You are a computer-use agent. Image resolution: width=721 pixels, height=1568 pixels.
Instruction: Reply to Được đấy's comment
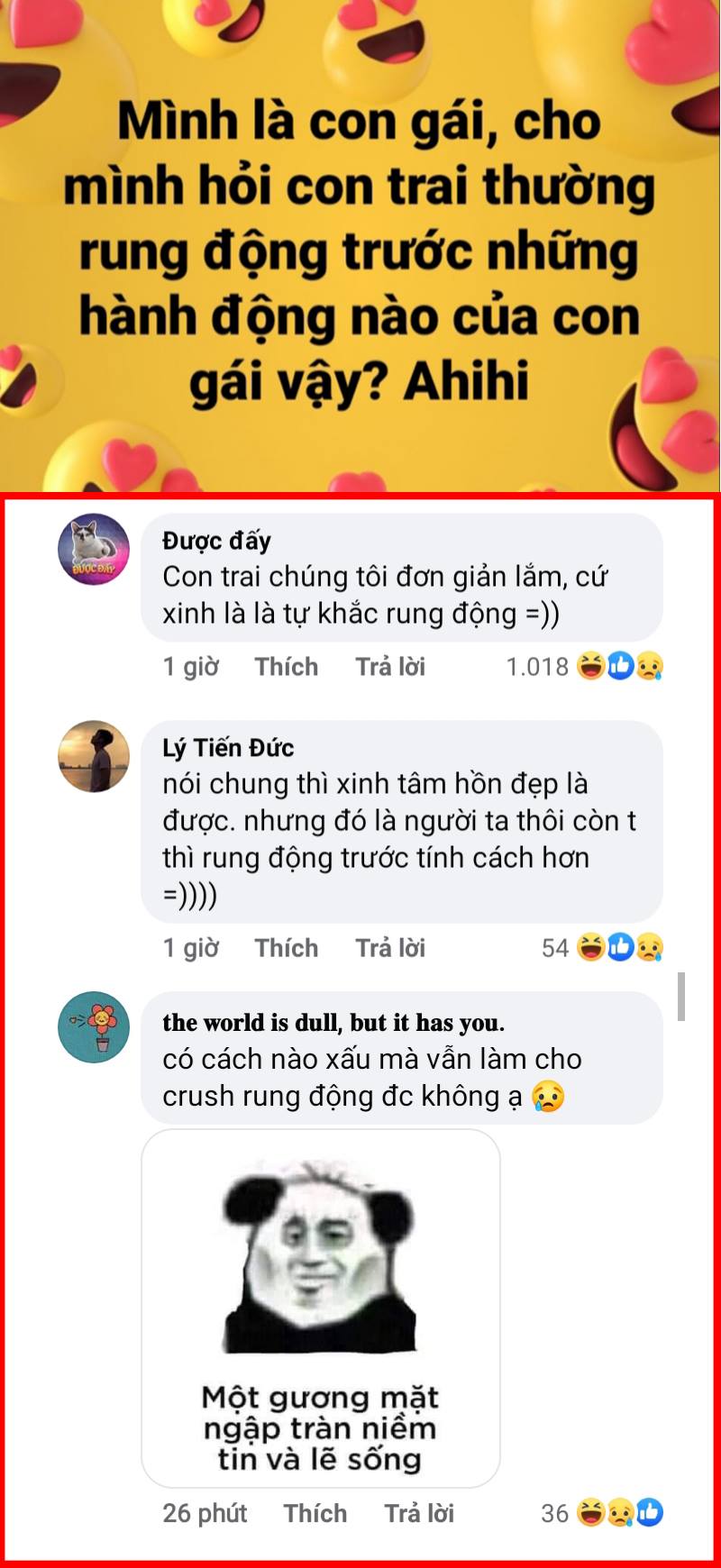click(x=390, y=667)
